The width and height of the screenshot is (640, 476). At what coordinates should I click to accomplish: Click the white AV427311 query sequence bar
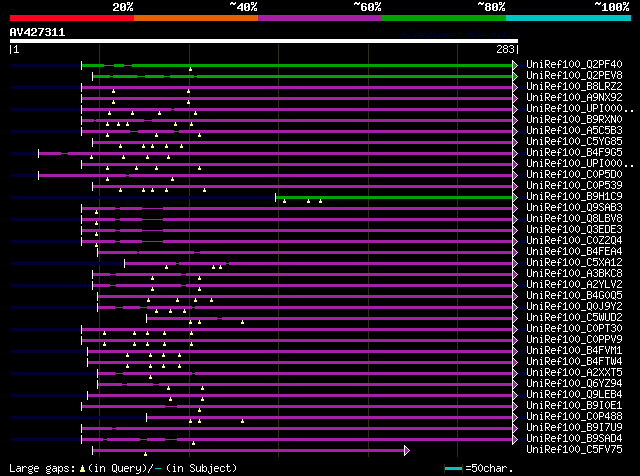click(264, 41)
